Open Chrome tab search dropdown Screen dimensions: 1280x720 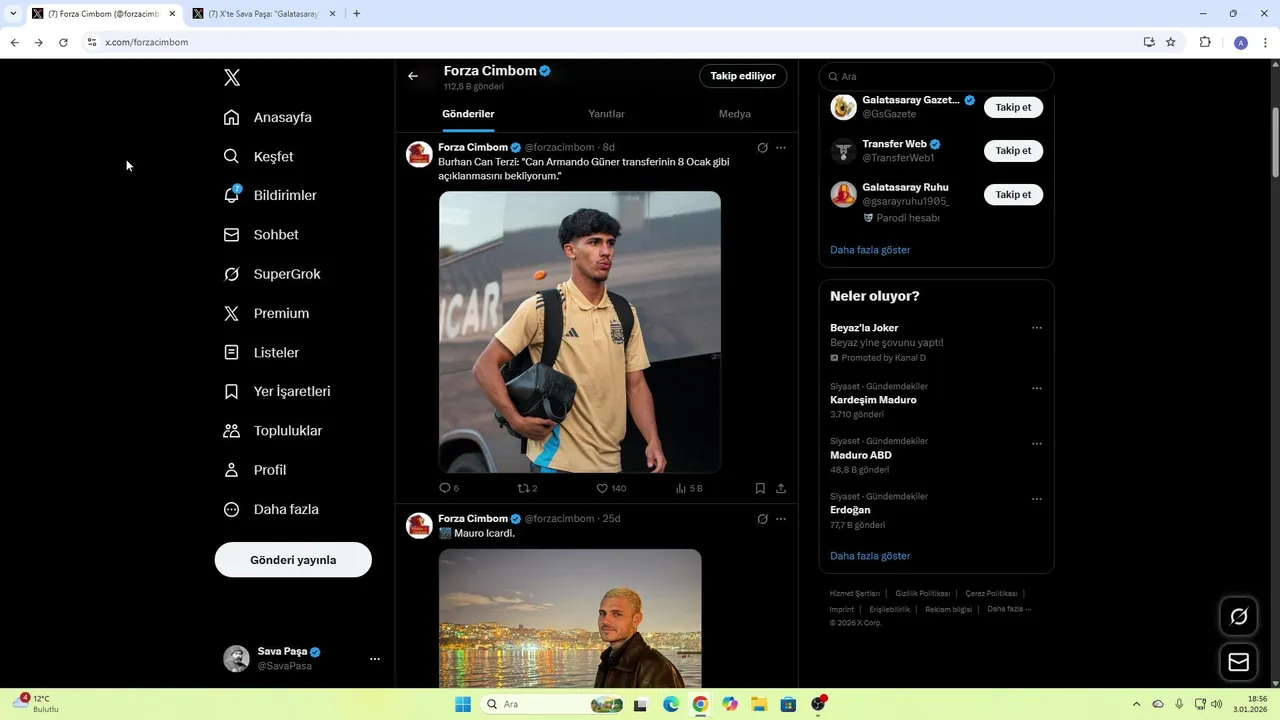pyautogui.click(x=13, y=14)
